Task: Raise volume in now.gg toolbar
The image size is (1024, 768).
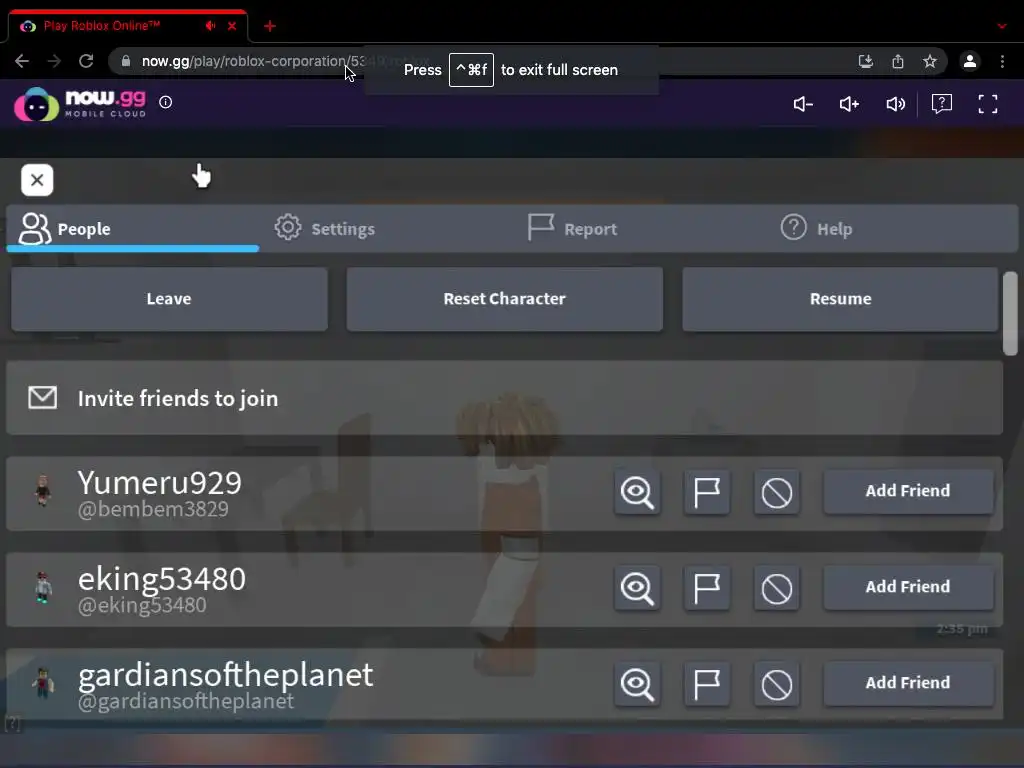Action: point(849,104)
